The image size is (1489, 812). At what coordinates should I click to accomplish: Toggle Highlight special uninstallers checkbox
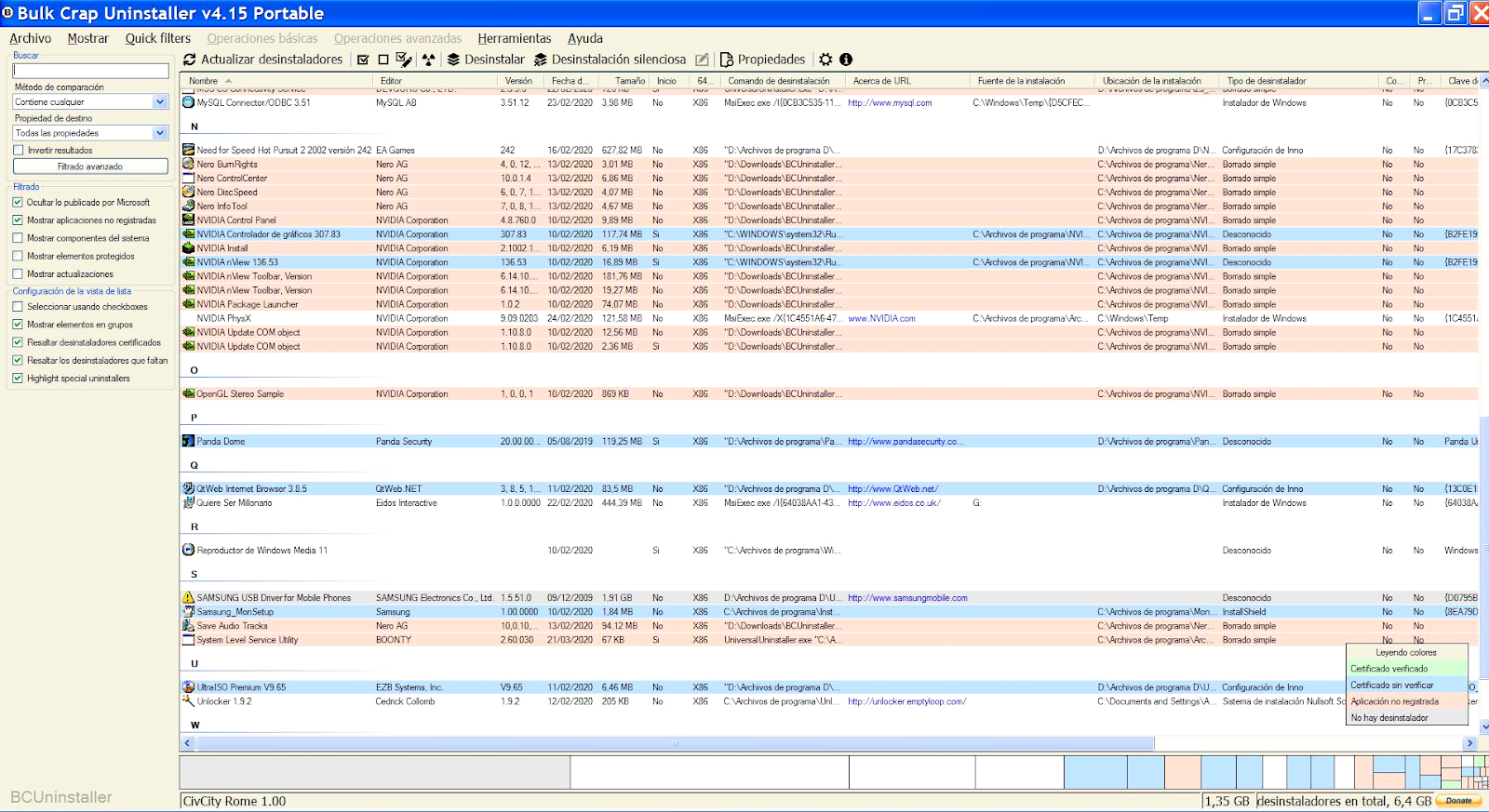click(x=18, y=379)
